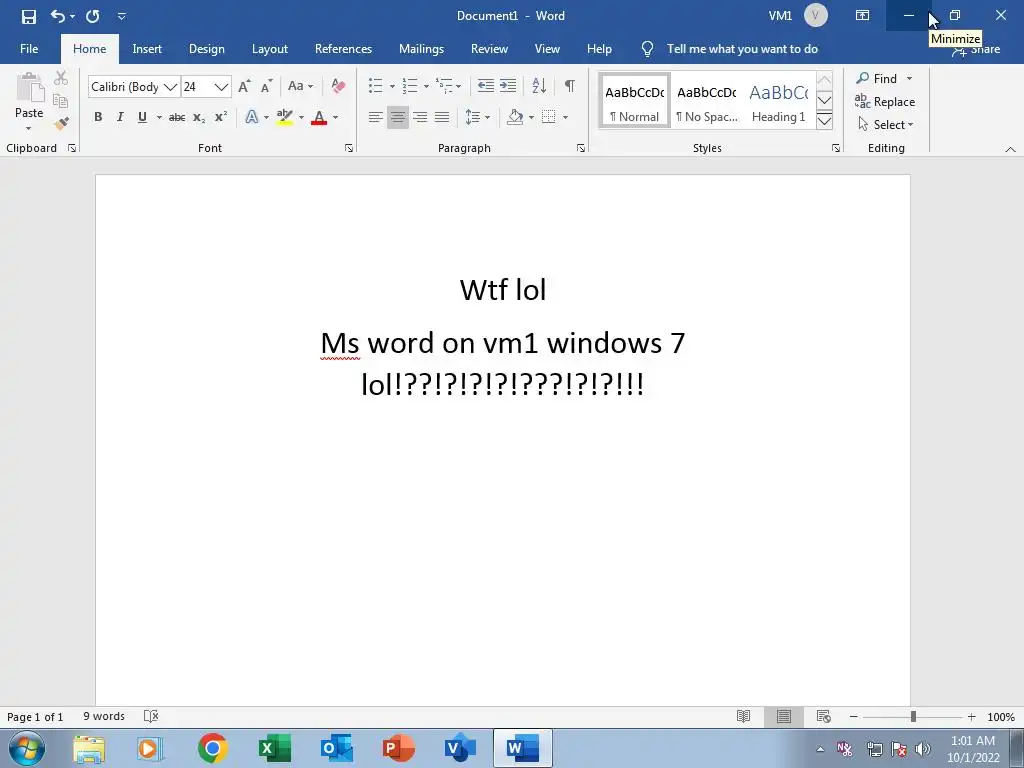Decrease paragraph indent
Image resolution: width=1024 pixels, height=768 pixels.
point(485,86)
